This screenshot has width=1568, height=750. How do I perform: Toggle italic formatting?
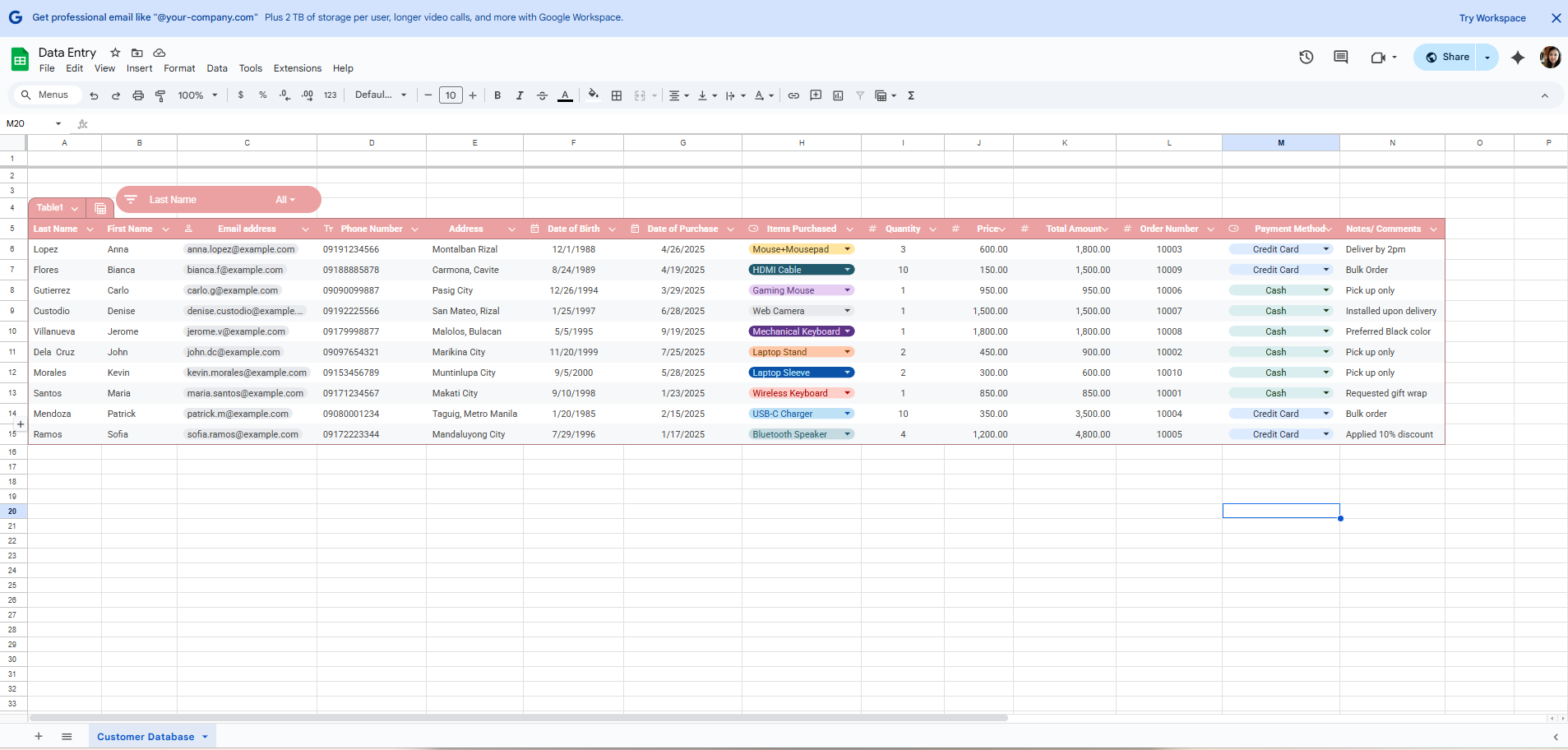tap(520, 95)
